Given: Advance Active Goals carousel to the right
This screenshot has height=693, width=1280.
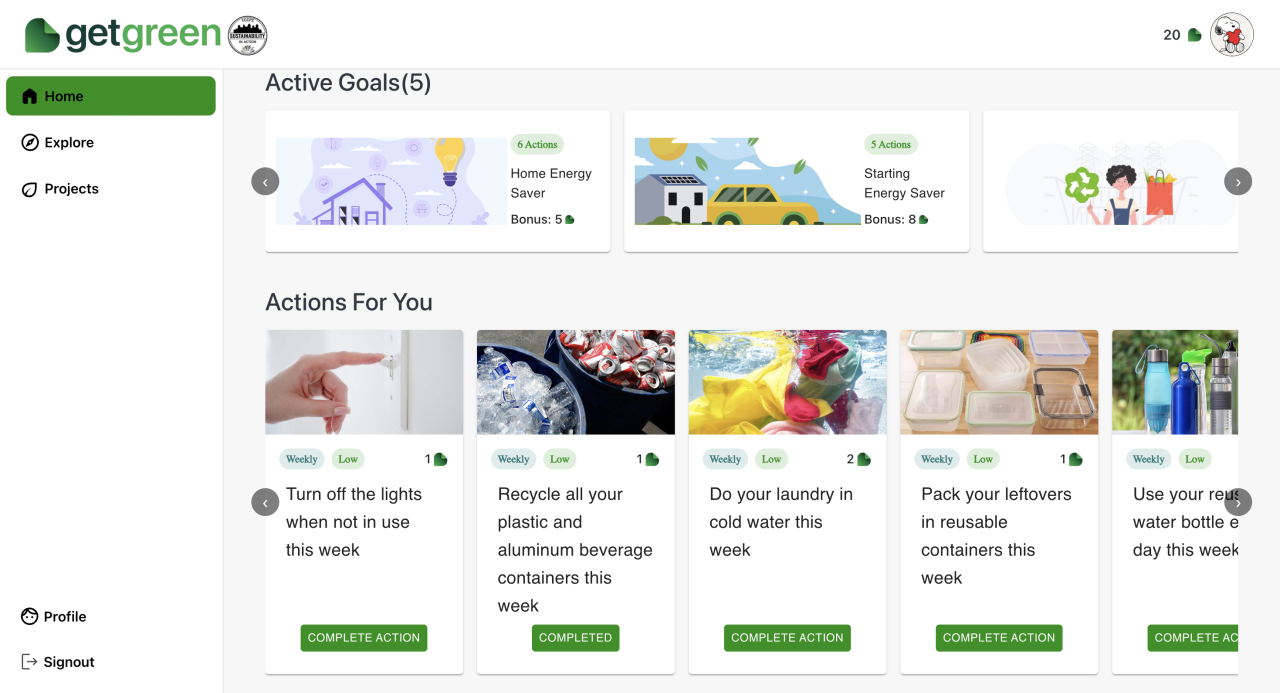Looking at the screenshot, I should coord(1238,181).
